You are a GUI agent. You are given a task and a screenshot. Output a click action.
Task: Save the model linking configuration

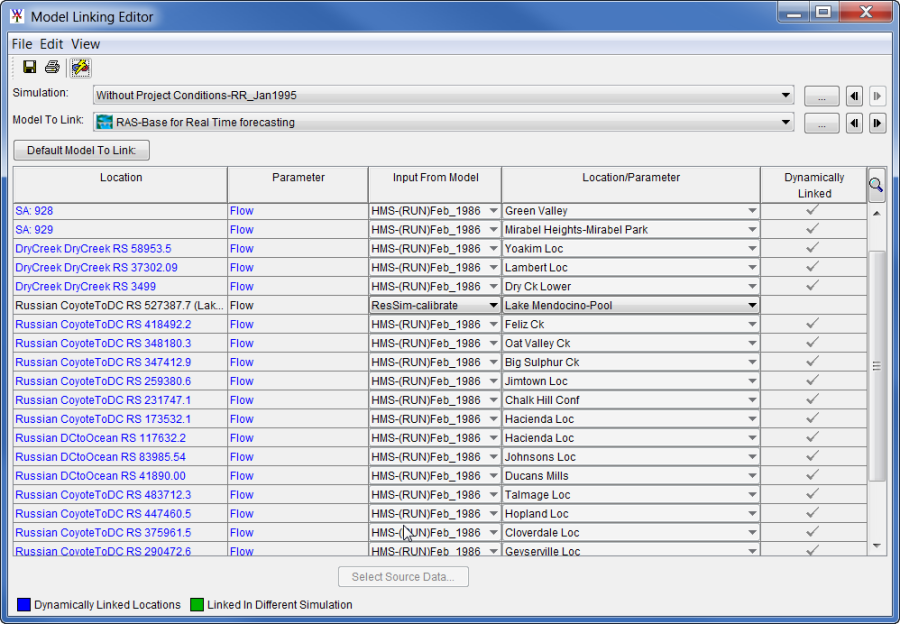[x=29, y=67]
